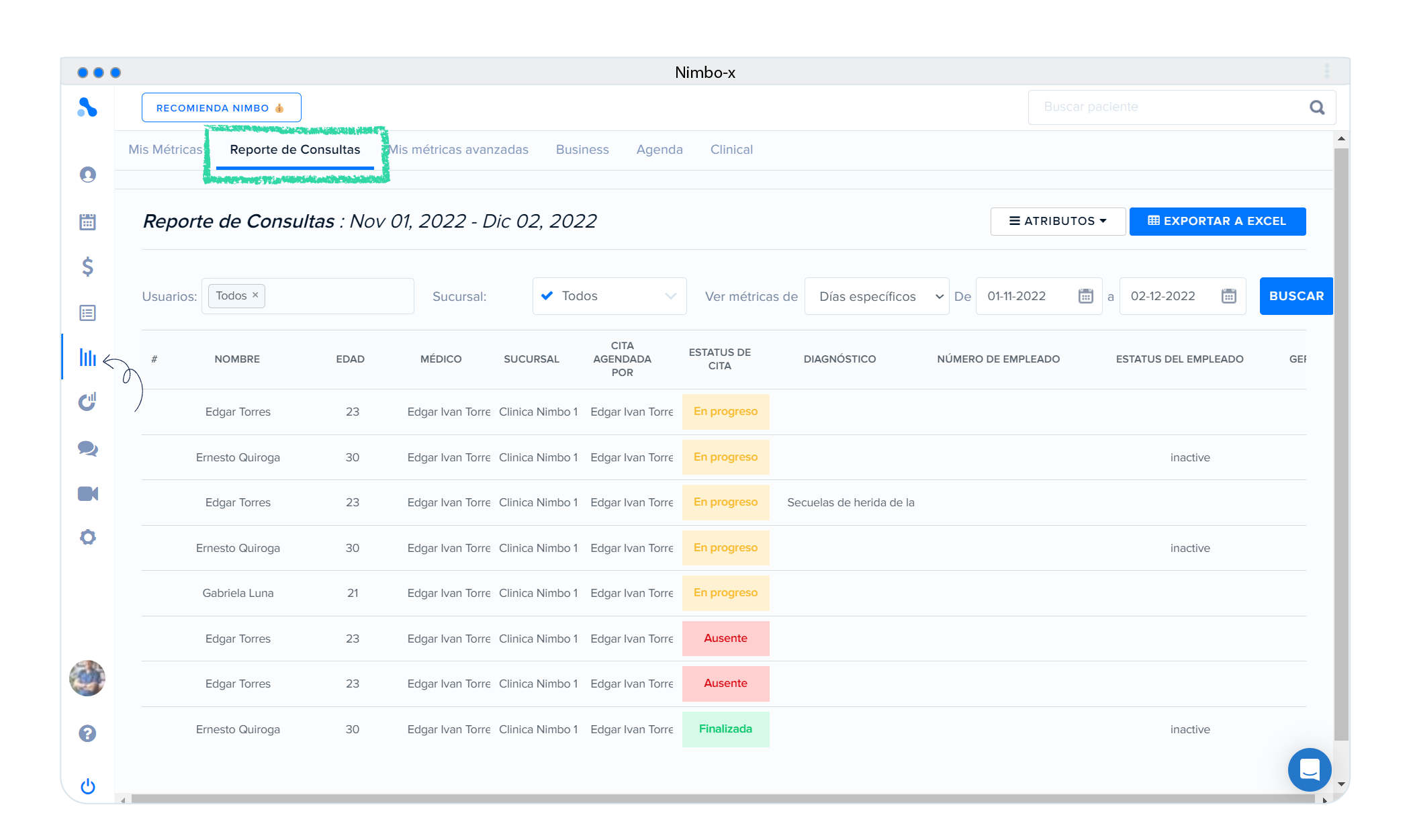Screen dimensions: 1411x840
Task: Click the power logout icon
Action: 88,786
